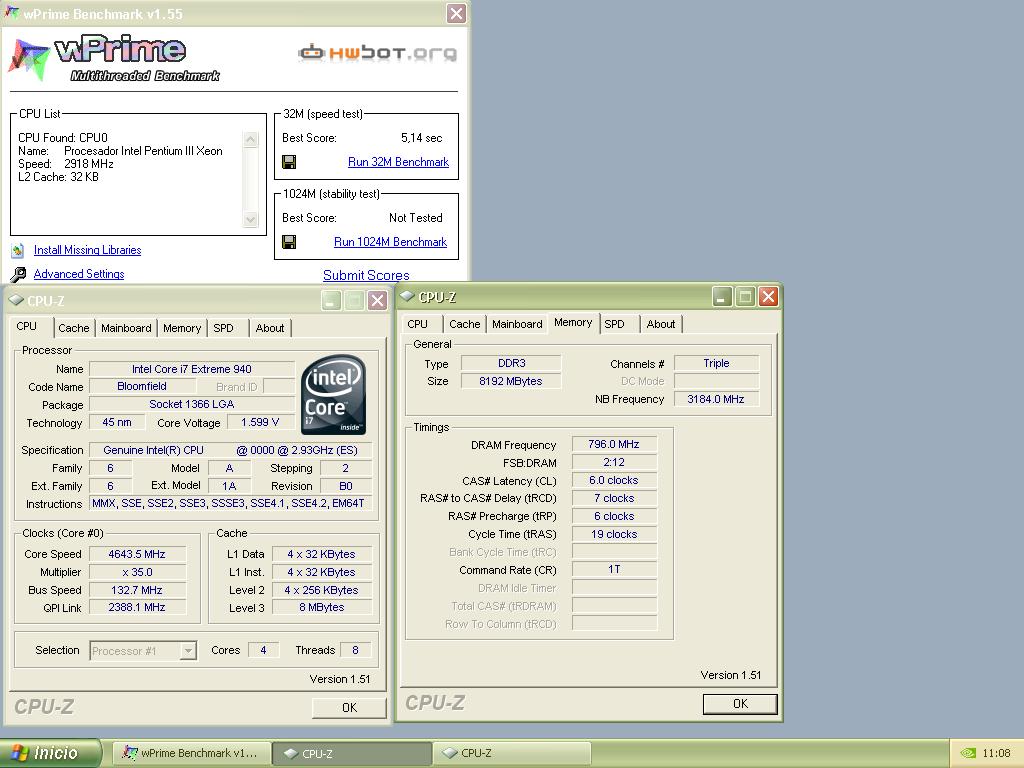This screenshot has height=768, width=1024.
Task: Open the Inicio start button
Action: [x=51, y=753]
